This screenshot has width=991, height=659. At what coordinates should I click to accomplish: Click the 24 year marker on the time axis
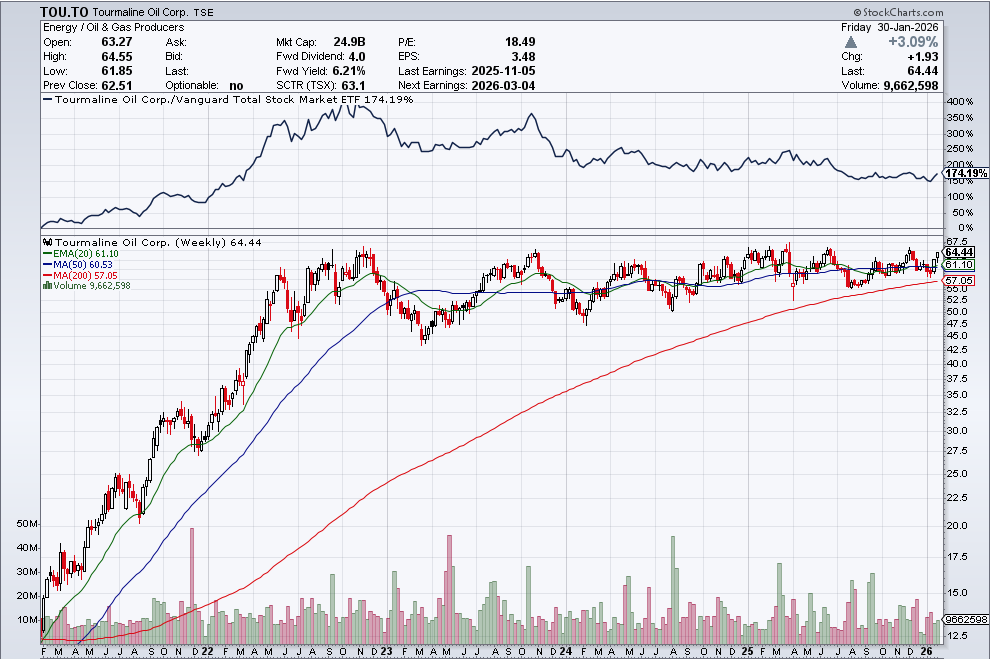coord(566,651)
